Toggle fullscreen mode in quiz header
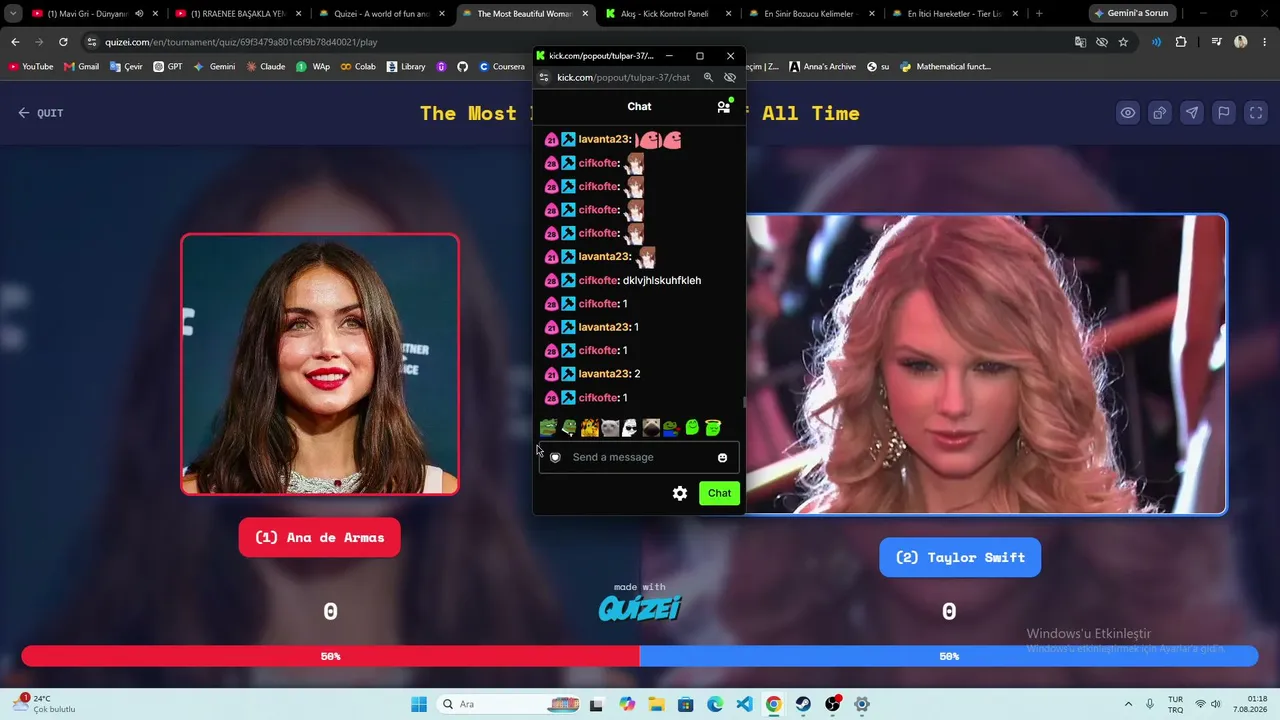This screenshot has height=720, width=1280. (1256, 113)
